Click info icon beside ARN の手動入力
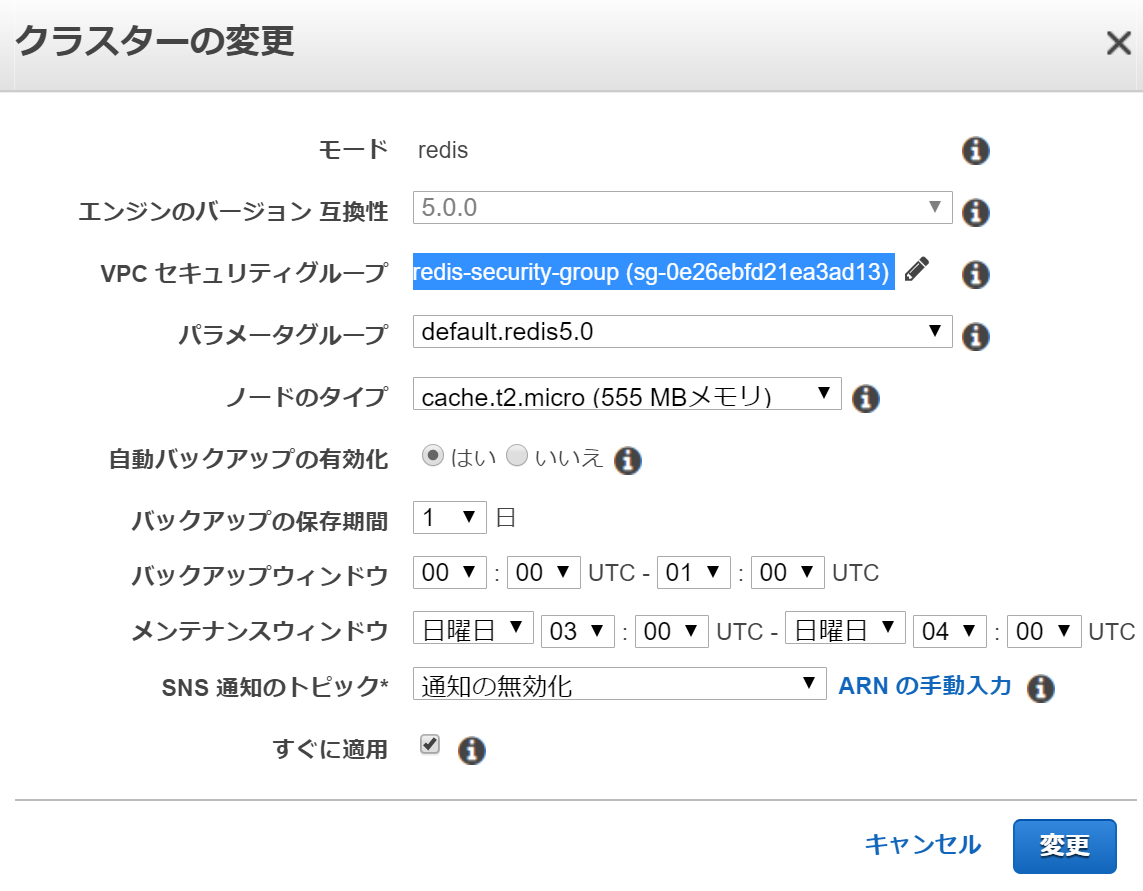Viewport: 1143px width, 891px height. [x=1041, y=688]
